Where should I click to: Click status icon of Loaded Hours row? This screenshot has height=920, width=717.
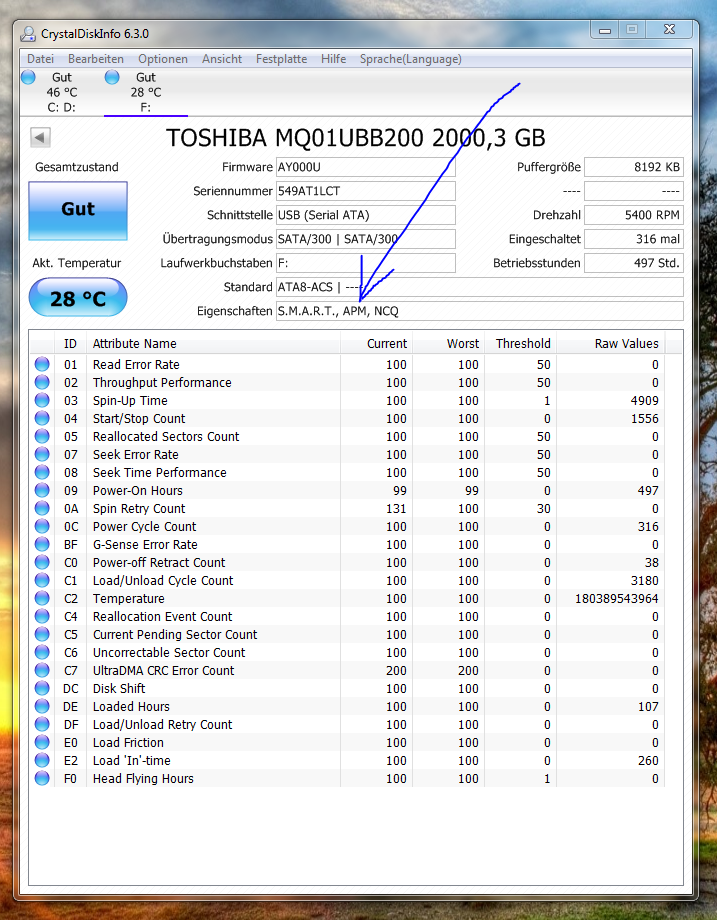(42, 706)
